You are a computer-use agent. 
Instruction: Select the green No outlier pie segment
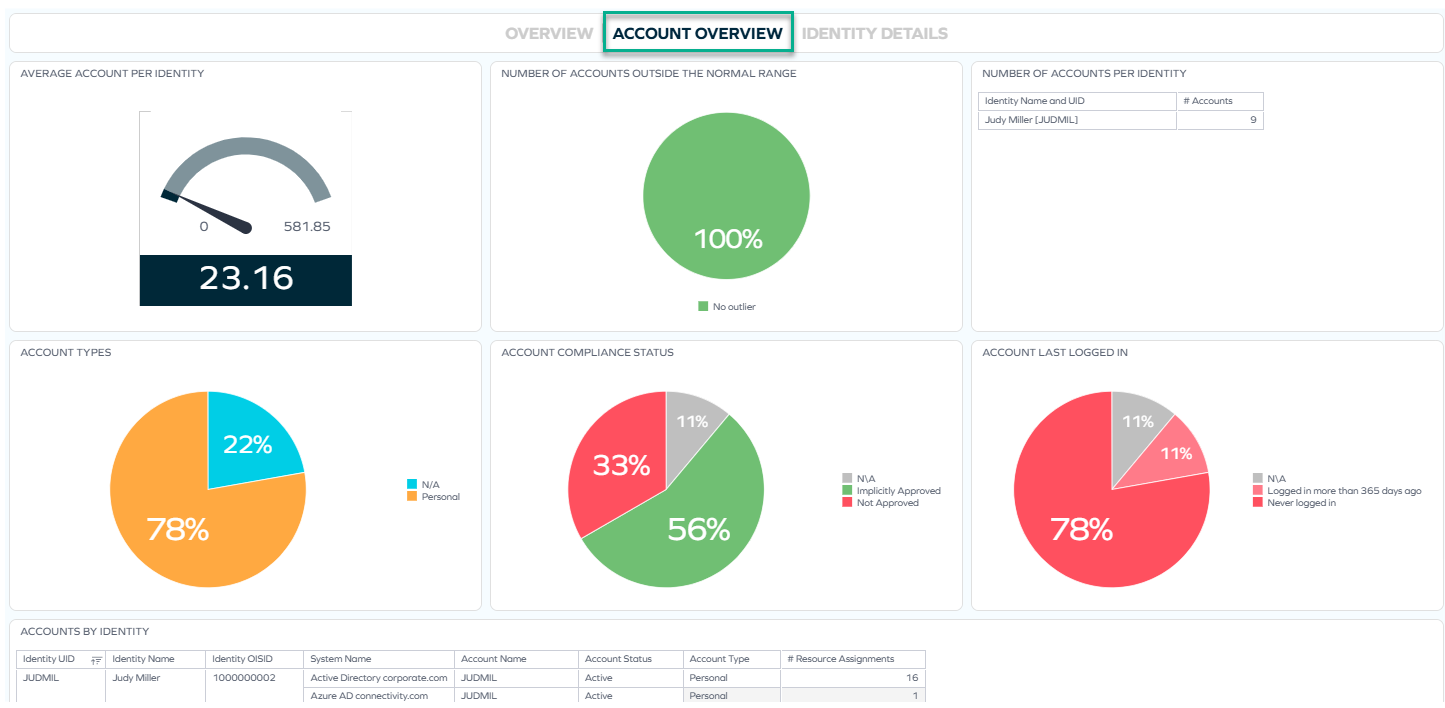(x=726, y=196)
